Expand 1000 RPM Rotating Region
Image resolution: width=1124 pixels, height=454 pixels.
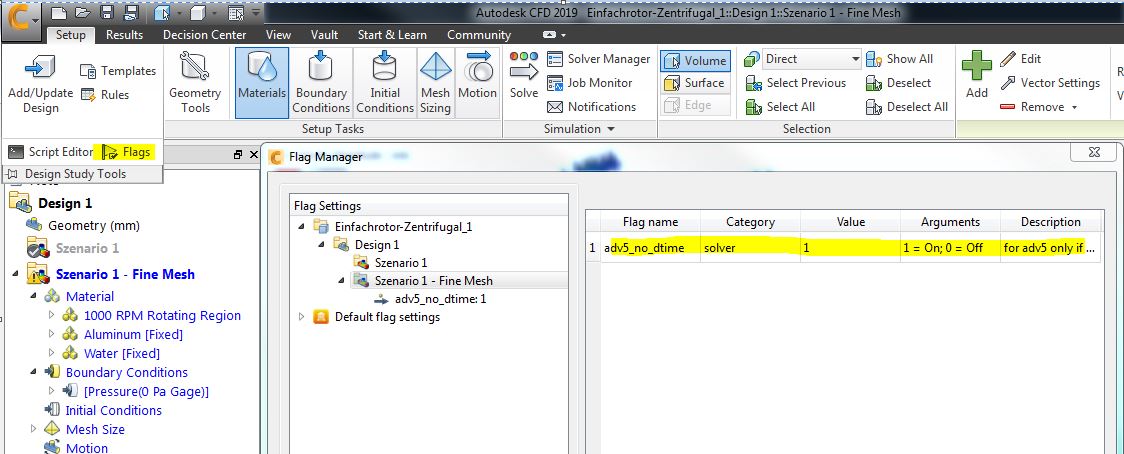51,315
